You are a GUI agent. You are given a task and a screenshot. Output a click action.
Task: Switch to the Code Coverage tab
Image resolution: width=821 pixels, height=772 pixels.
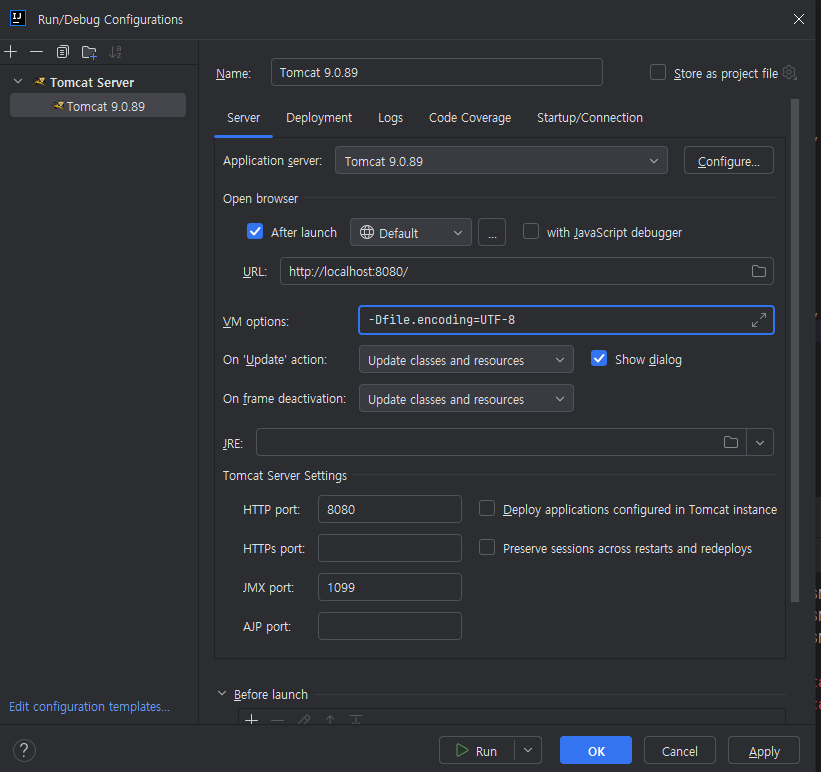[x=470, y=118]
